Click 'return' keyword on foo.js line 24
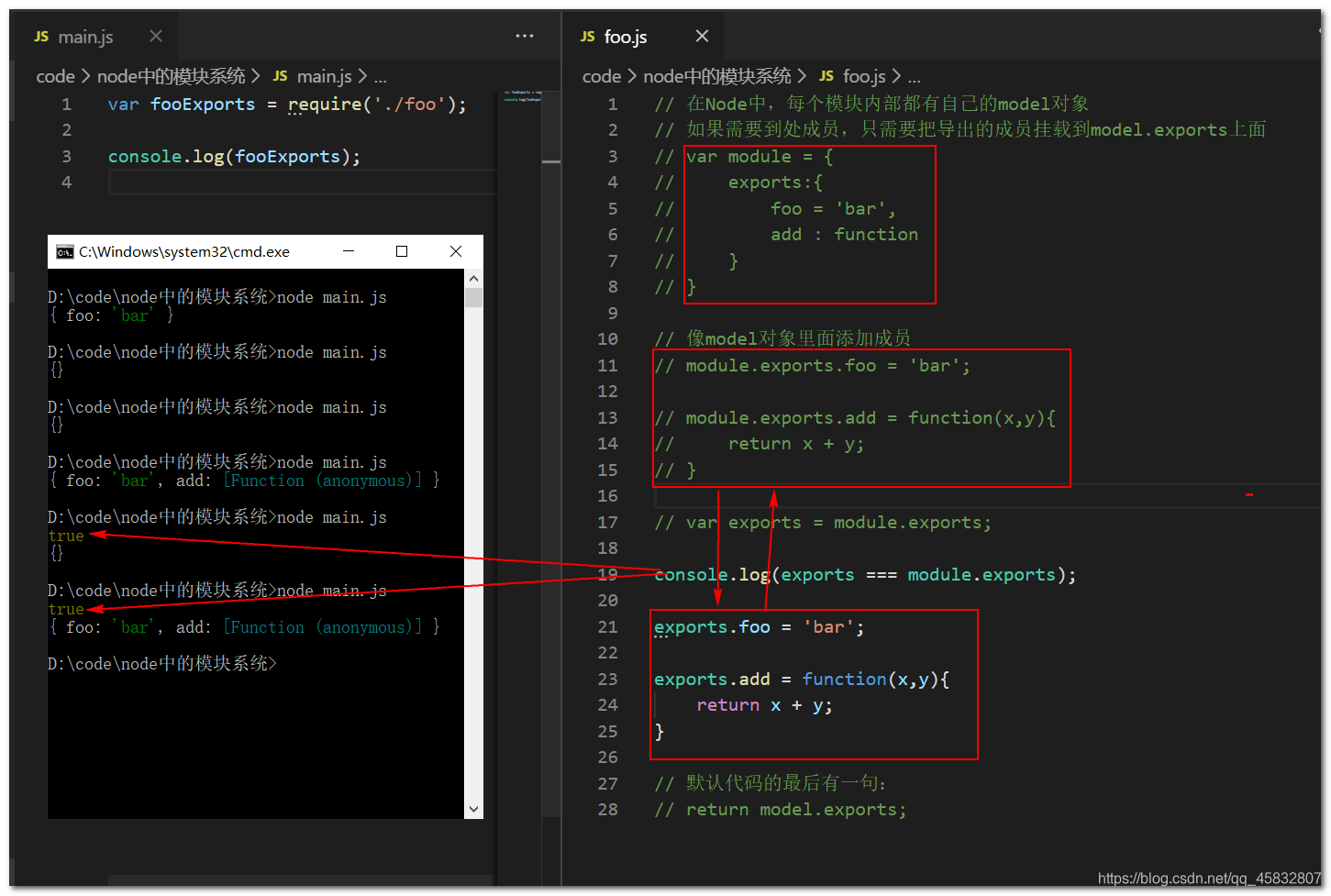This screenshot has width=1331, height=896. point(728,705)
